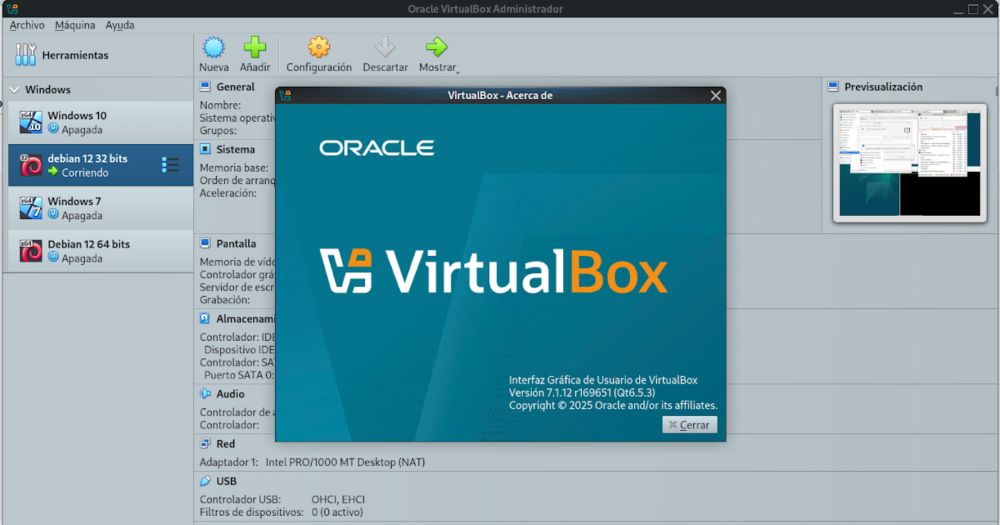The width and height of the screenshot is (1000, 525).
Task: Click the Nueva toolbar icon
Action: pyautogui.click(x=214, y=47)
